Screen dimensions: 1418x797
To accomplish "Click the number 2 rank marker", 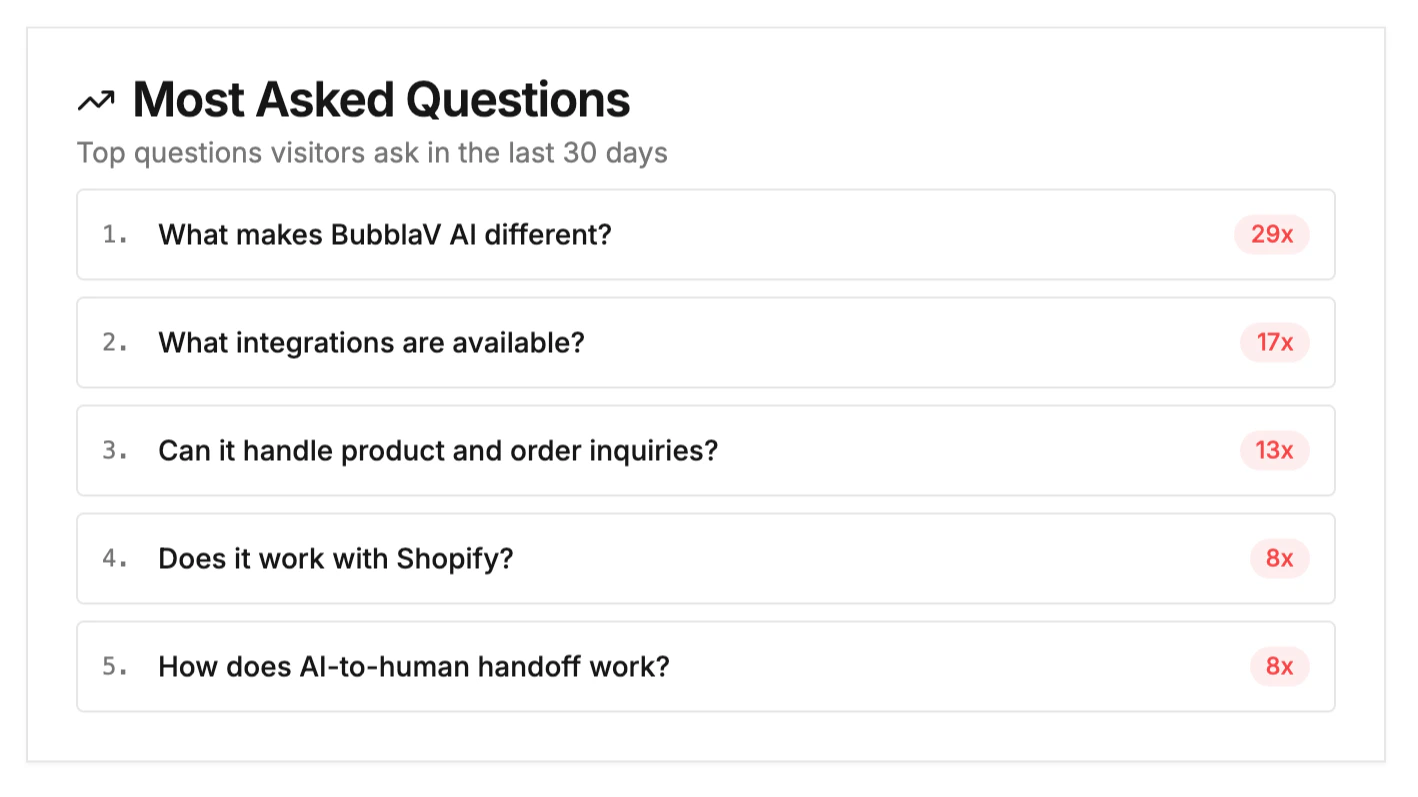I will (113, 342).
